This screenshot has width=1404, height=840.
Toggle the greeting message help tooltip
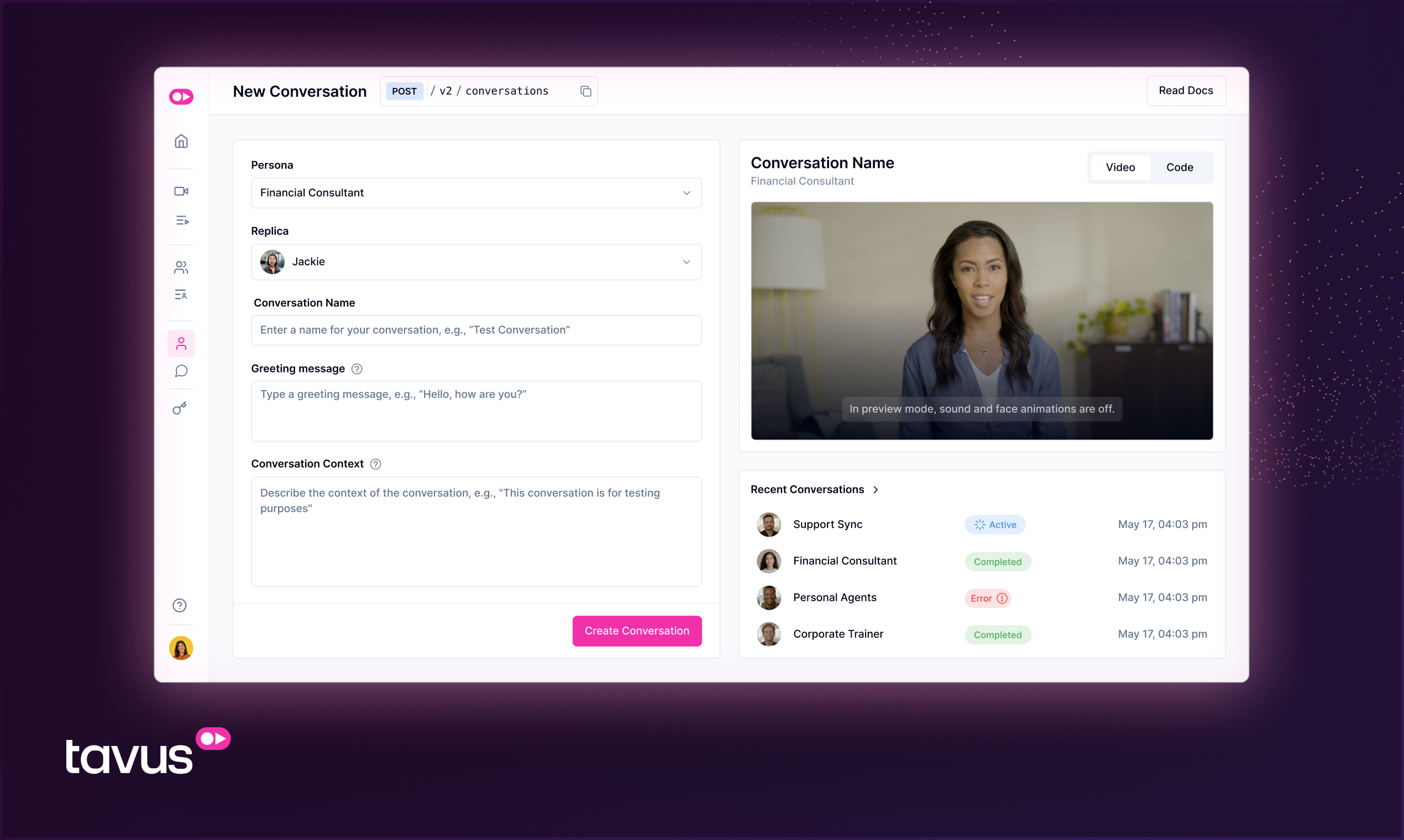pyautogui.click(x=357, y=369)
